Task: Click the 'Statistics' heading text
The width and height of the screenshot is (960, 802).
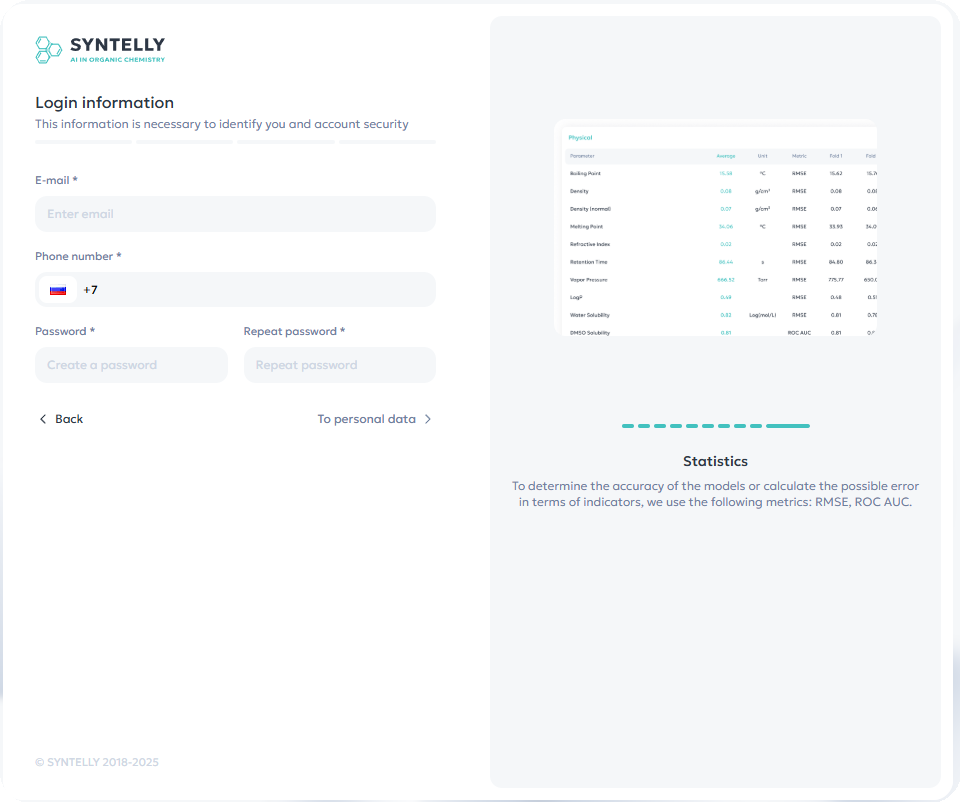Action: (715, 461)
